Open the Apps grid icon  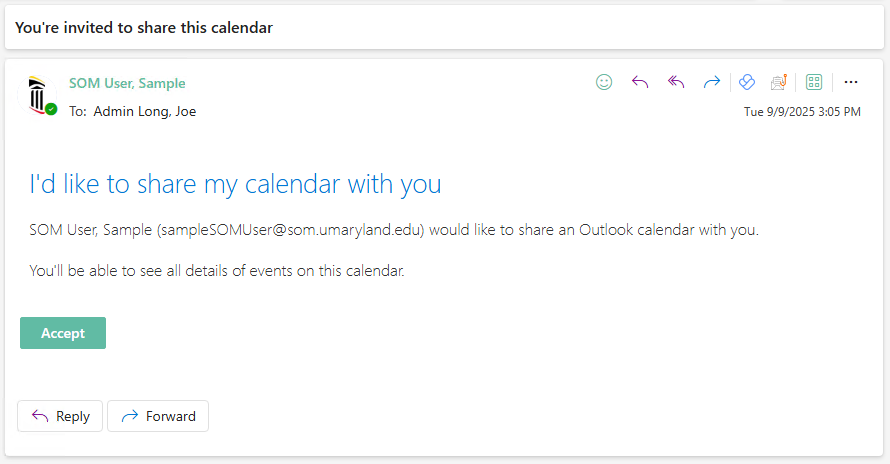(814, 83)
